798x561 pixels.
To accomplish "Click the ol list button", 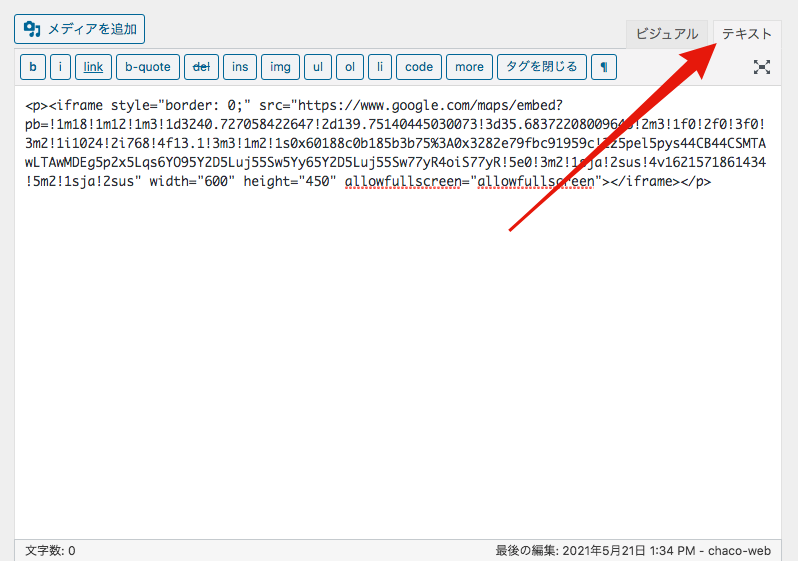I will 350,67.
